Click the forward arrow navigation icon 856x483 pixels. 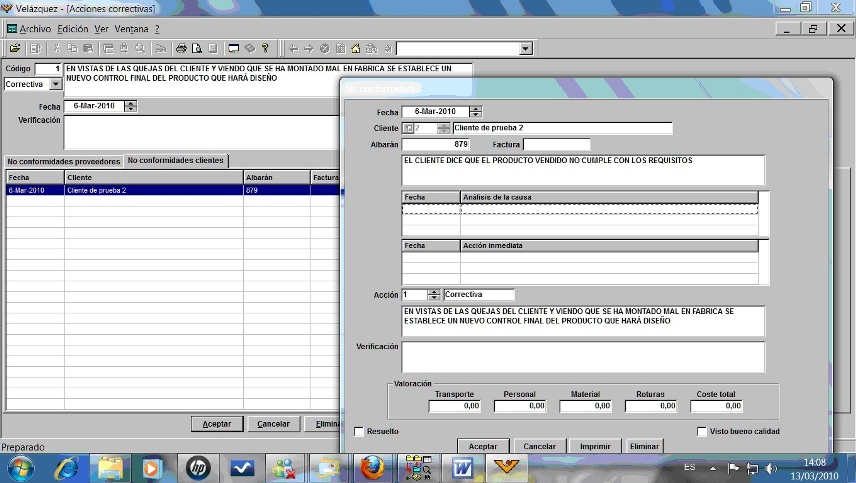coord(308,49)
